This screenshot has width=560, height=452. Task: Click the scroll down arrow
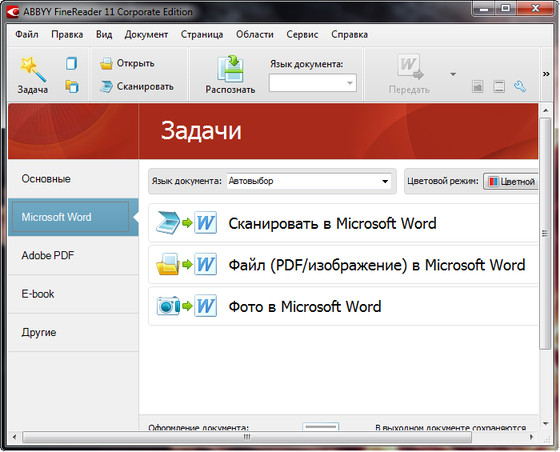[545, 424]
